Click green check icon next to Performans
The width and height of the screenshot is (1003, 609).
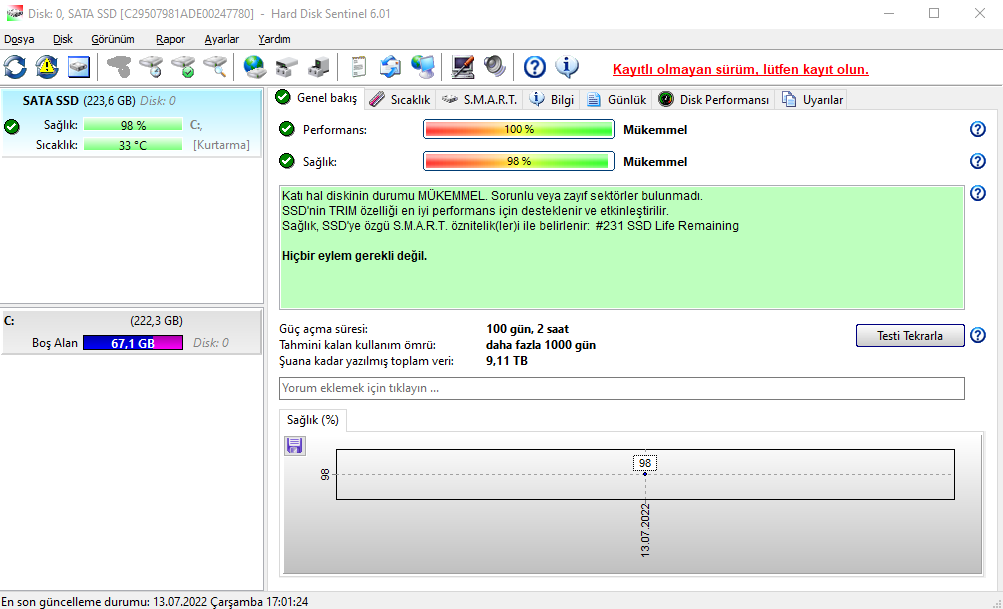click(x=287, y=129)
